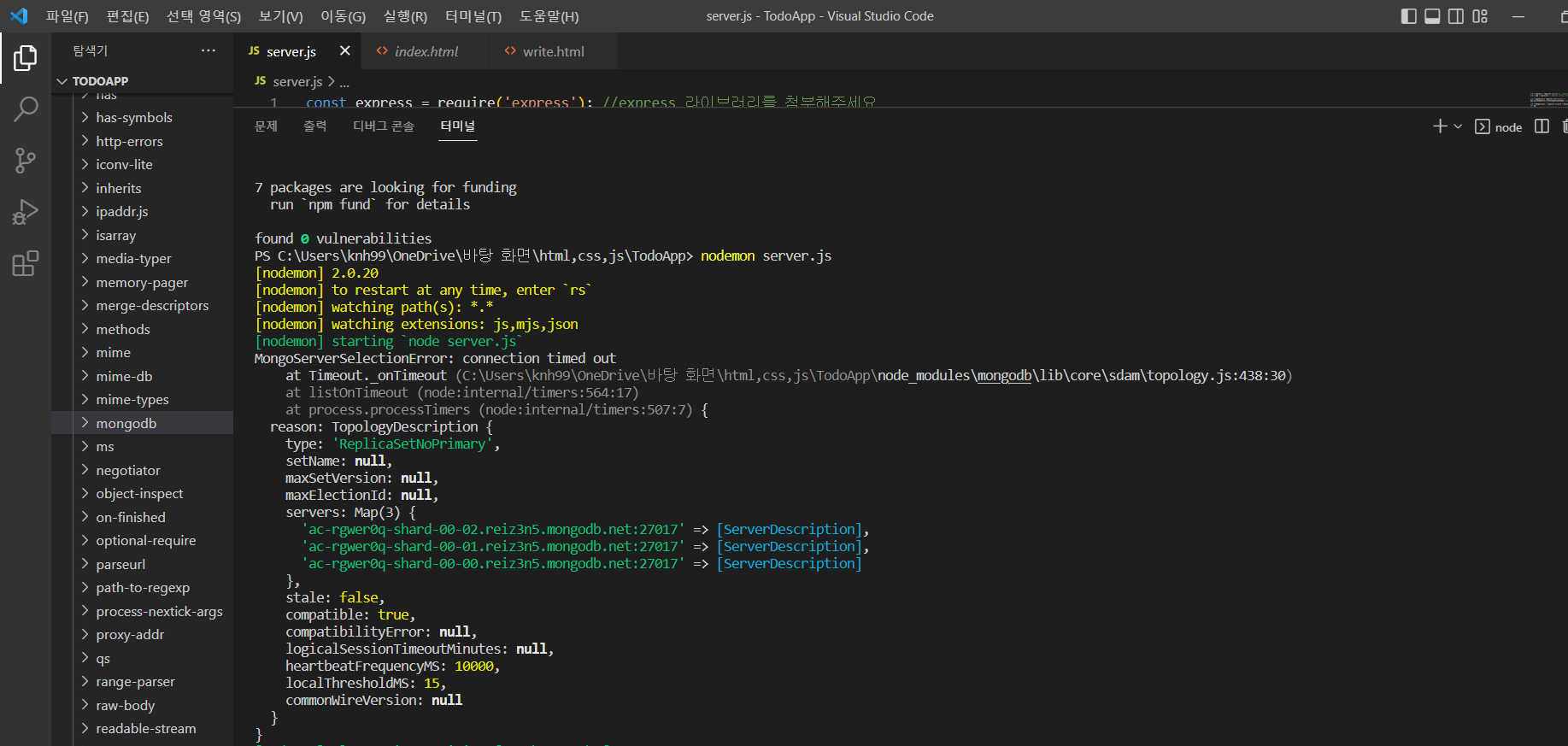Split the terminal panel
1568x746 pixels.
pos(1542,126)
